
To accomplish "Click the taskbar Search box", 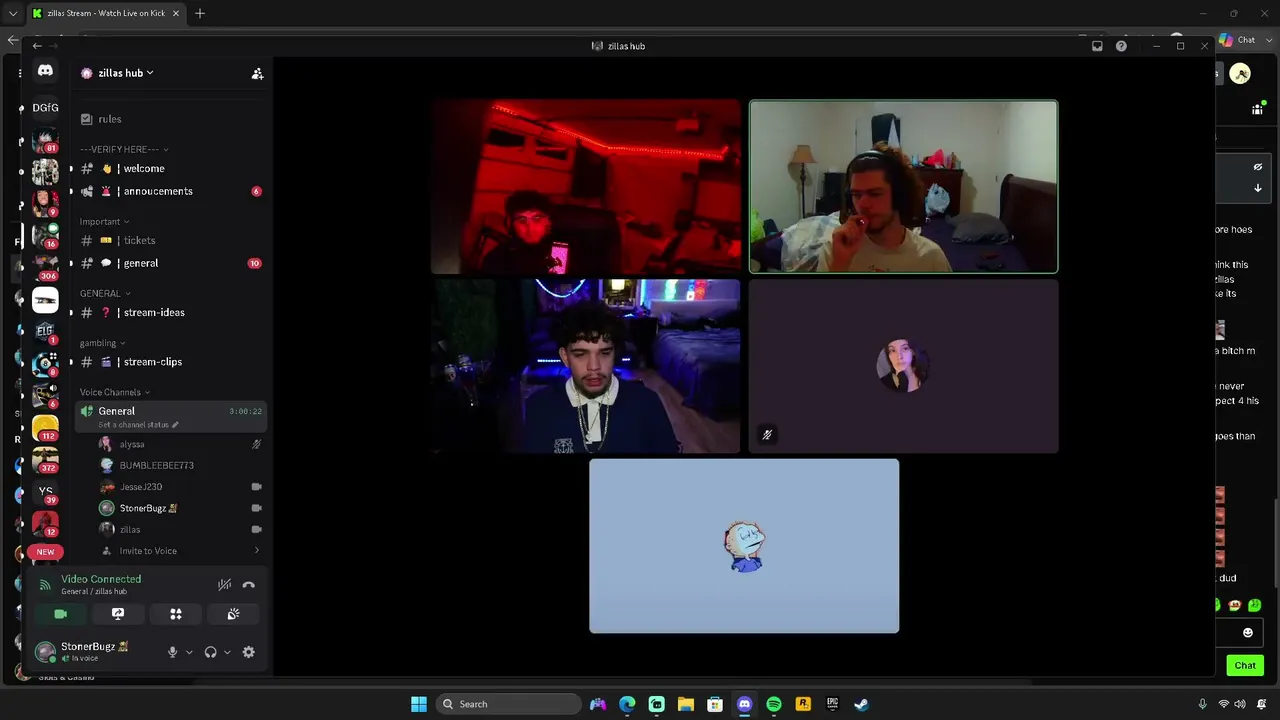I will coord(510,704).
